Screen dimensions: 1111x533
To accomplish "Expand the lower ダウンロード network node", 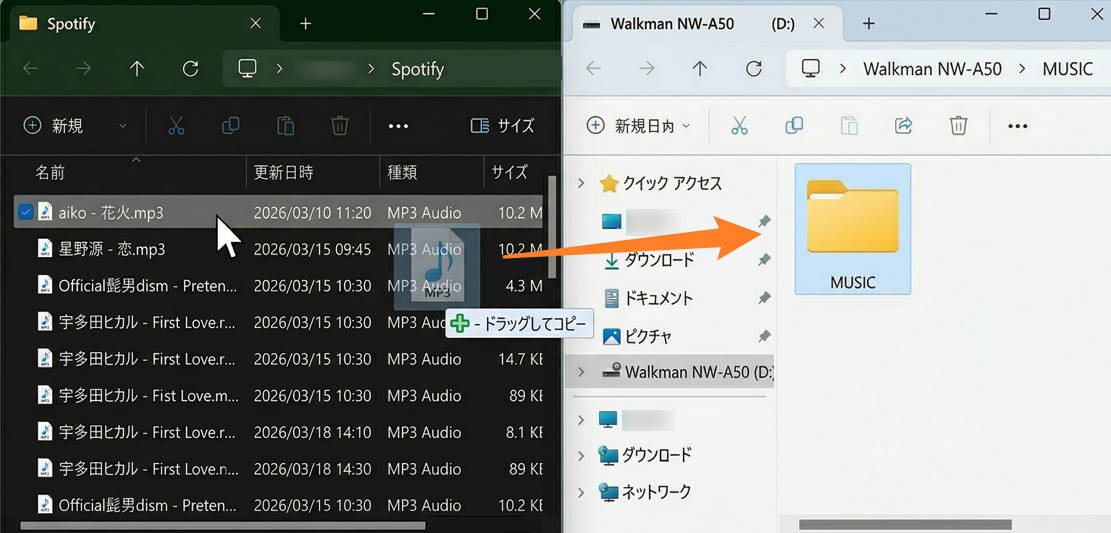I will [581, 455].
